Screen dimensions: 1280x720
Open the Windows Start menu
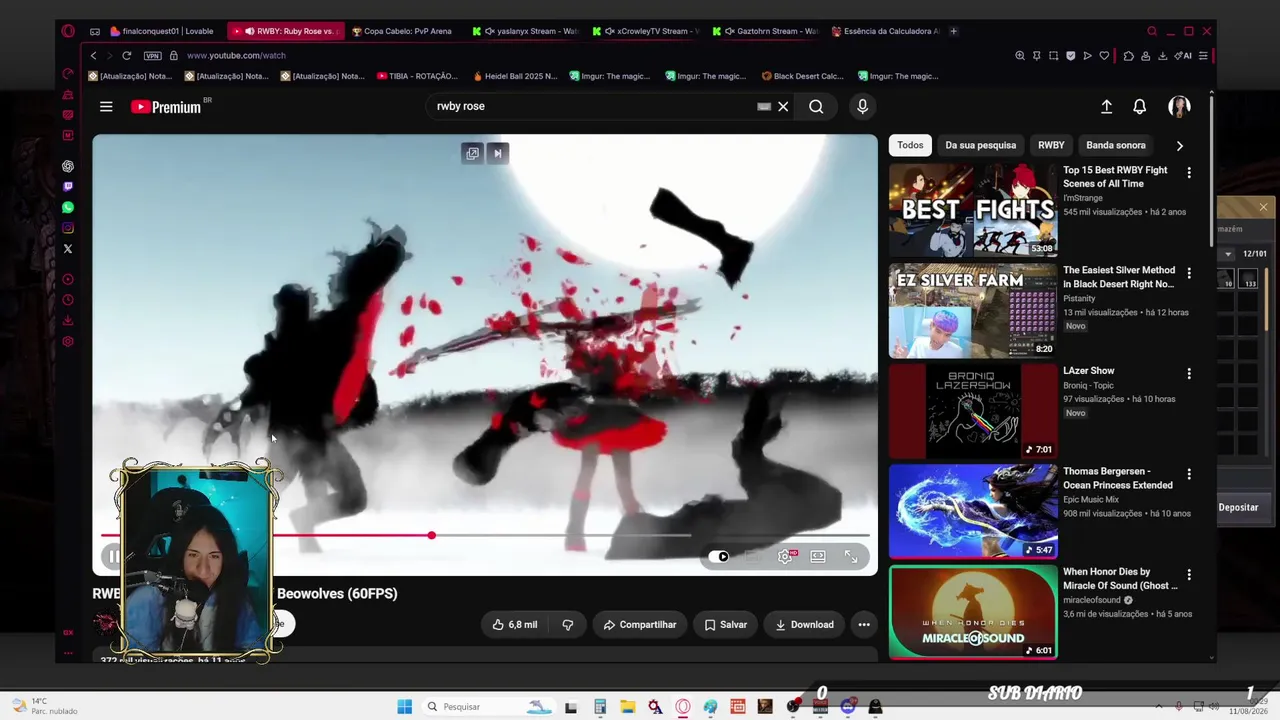pyautogui.click(x=404, y=707)
